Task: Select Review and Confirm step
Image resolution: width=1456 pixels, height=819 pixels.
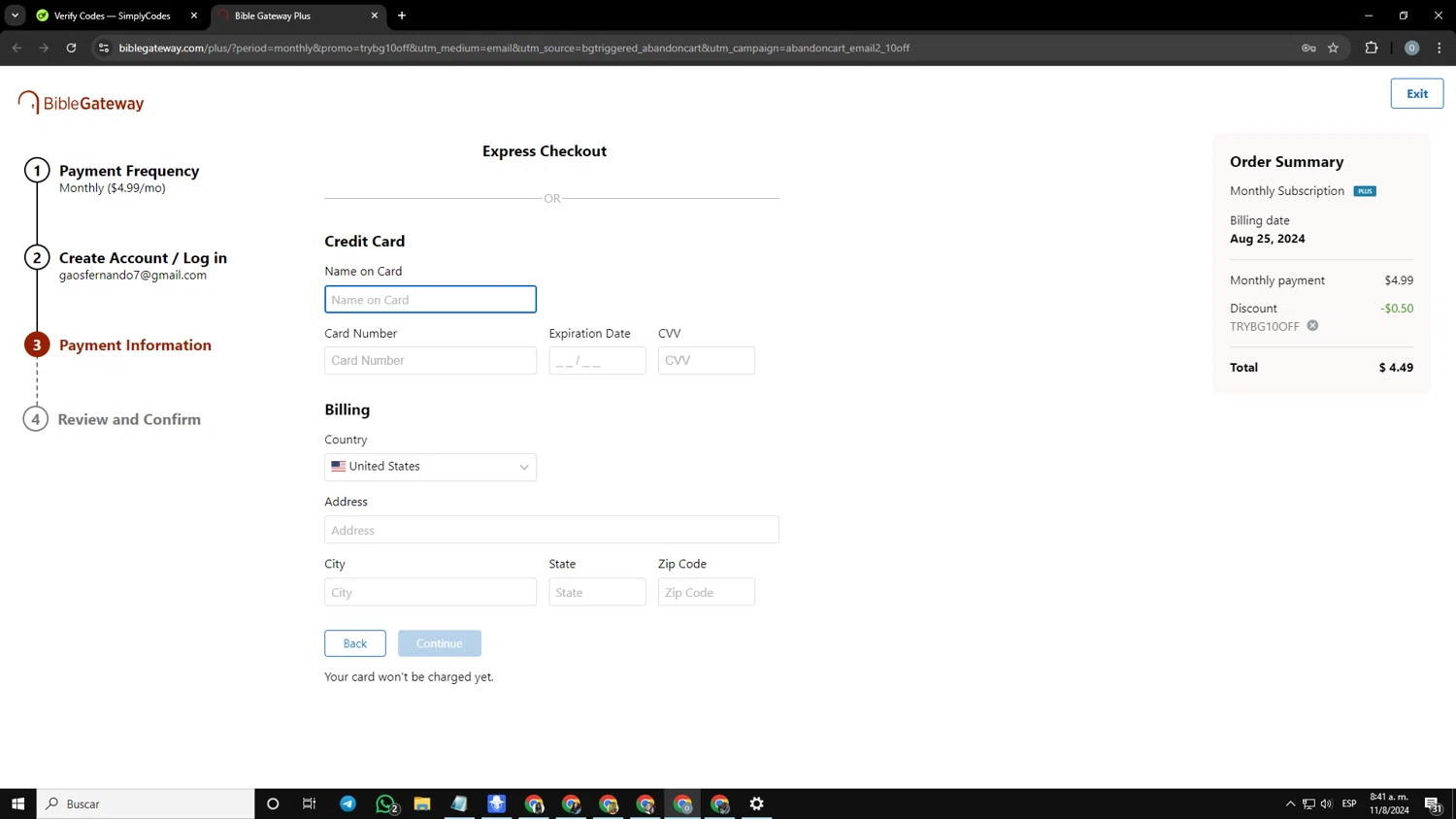Action: click(x=129, y=419)
